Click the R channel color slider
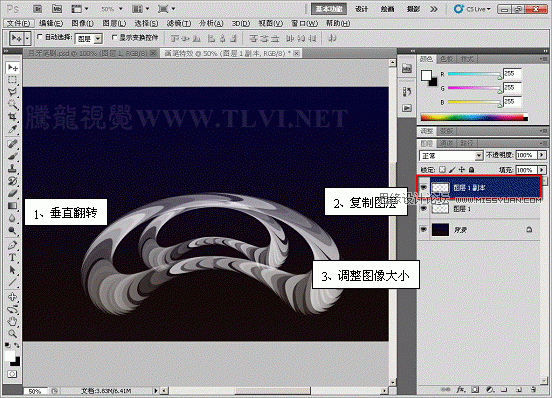 [x=474, y=74]
